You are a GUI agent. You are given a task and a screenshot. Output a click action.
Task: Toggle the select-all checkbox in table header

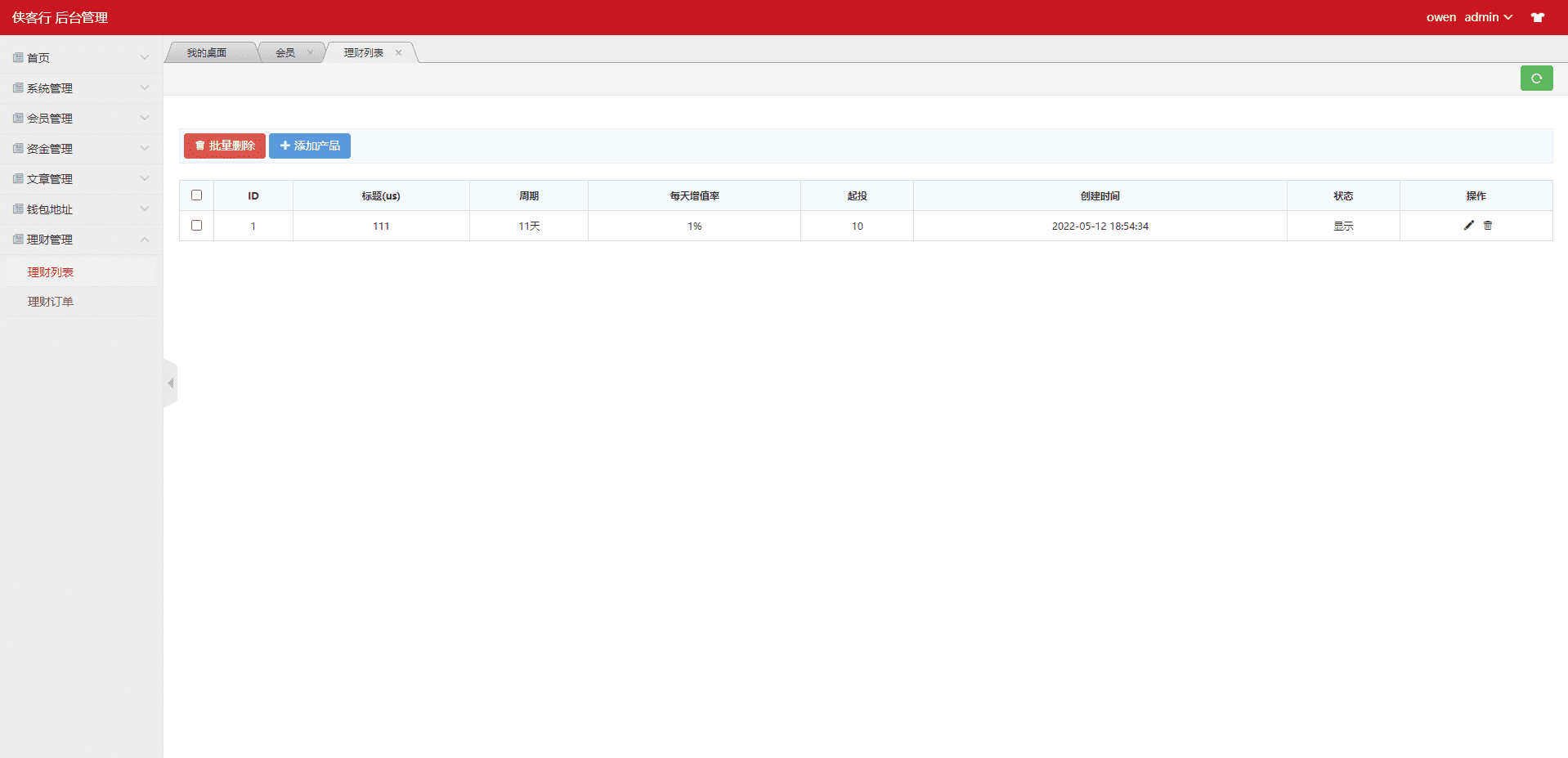(x=196, y=195)
